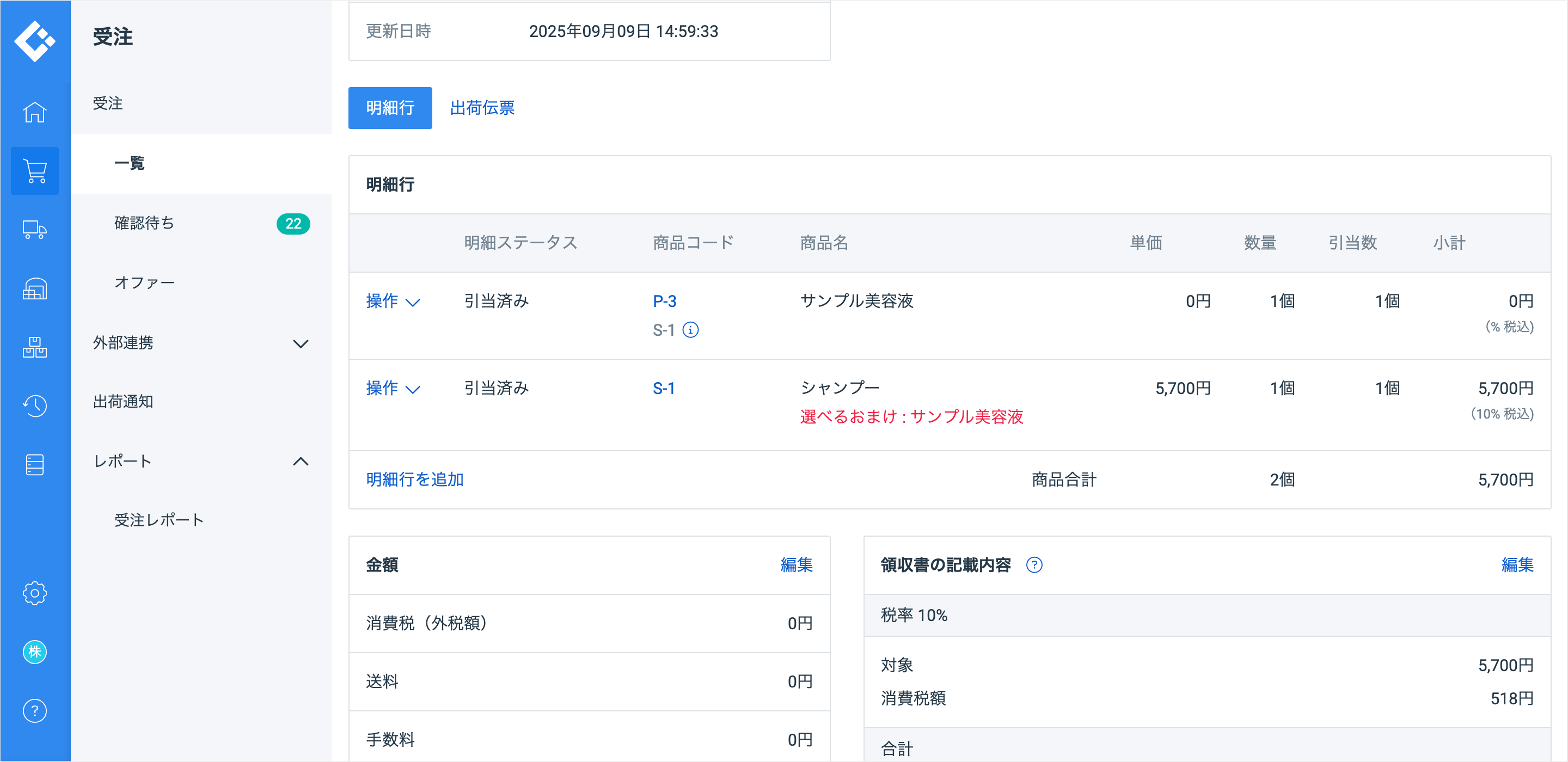Click the info icon beside S-1
1568x762 pixels.
pos(690,330)
